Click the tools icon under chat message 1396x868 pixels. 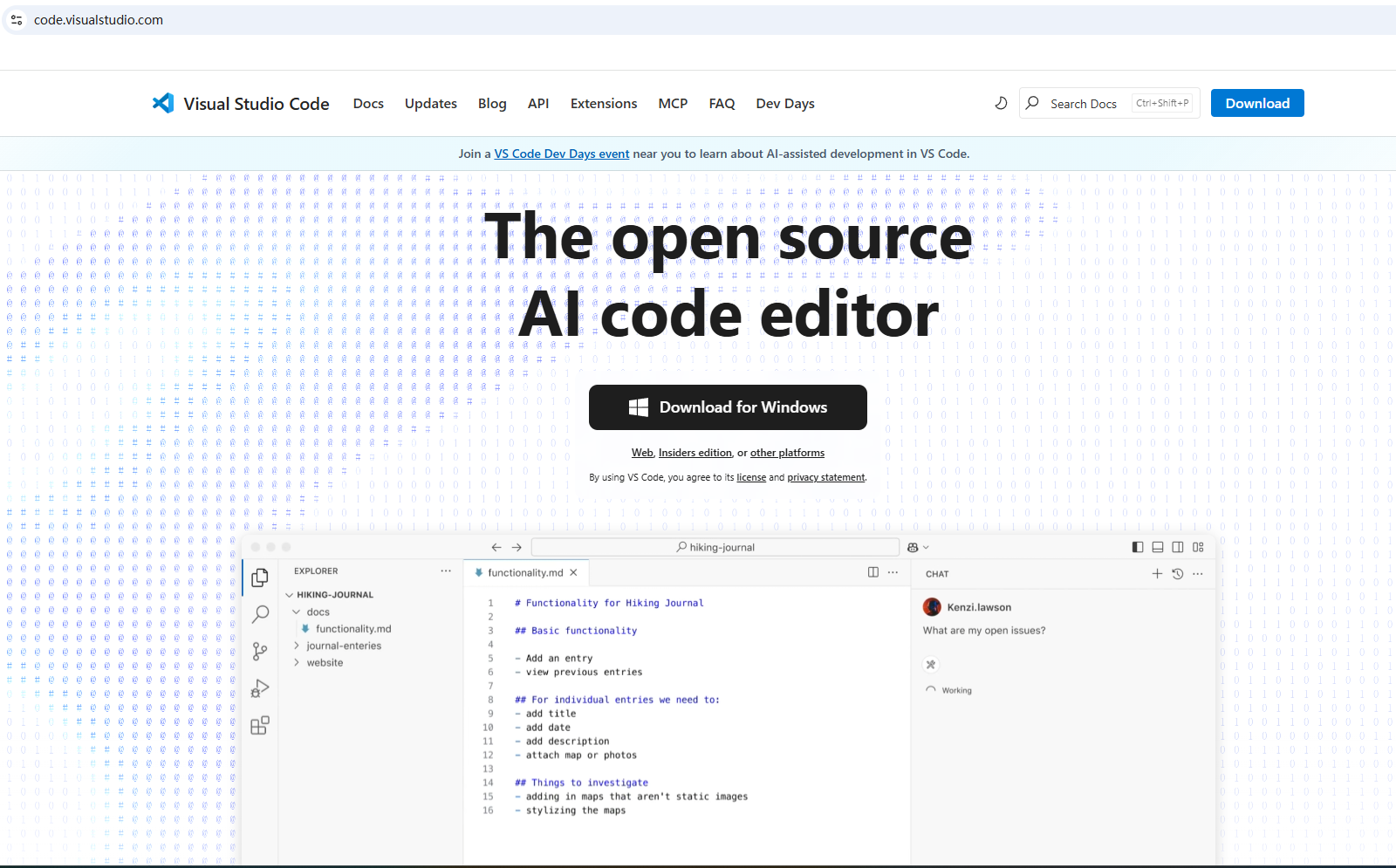pos(931,665)
